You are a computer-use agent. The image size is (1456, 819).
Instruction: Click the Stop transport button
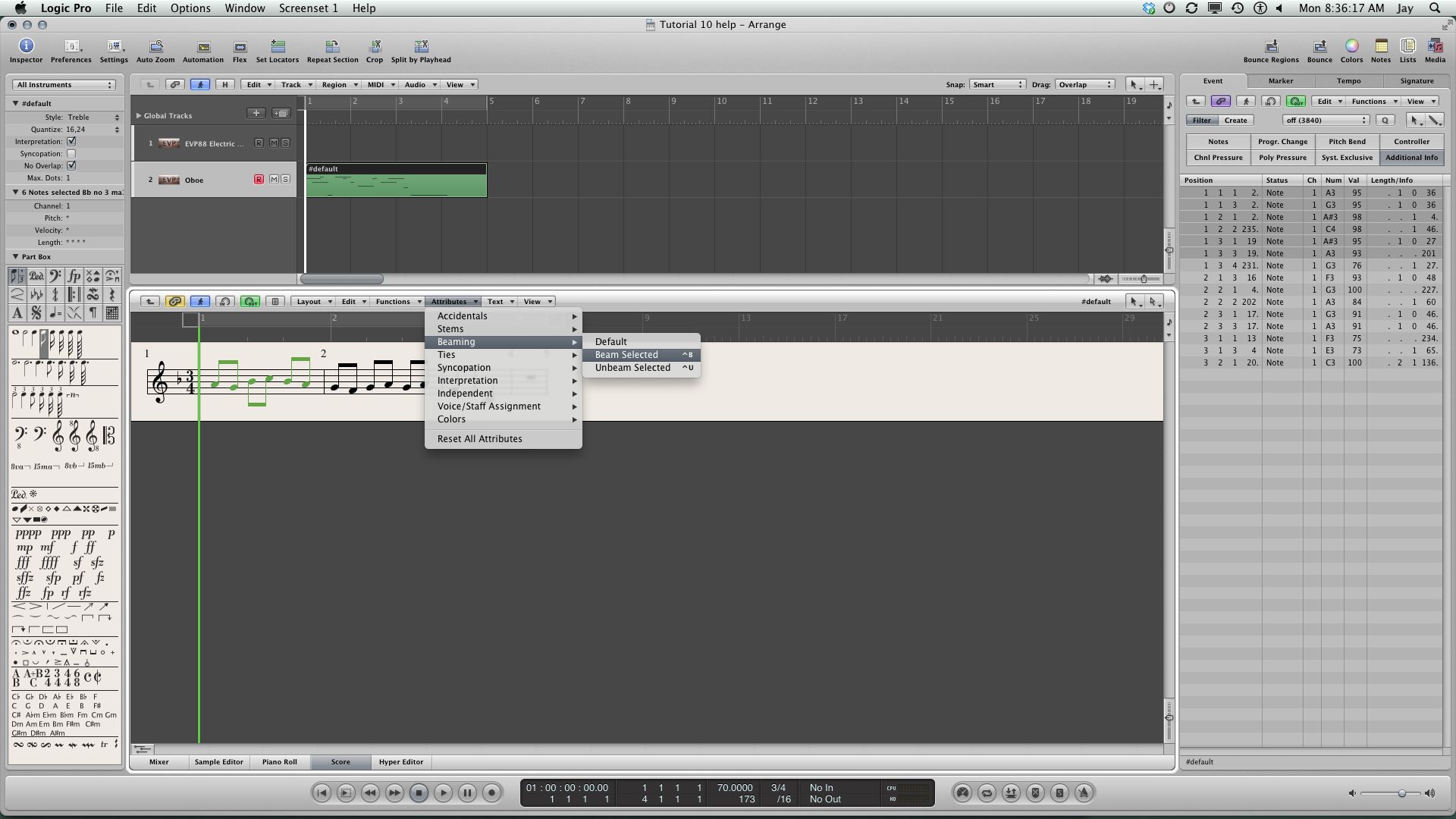pos(419,792)
